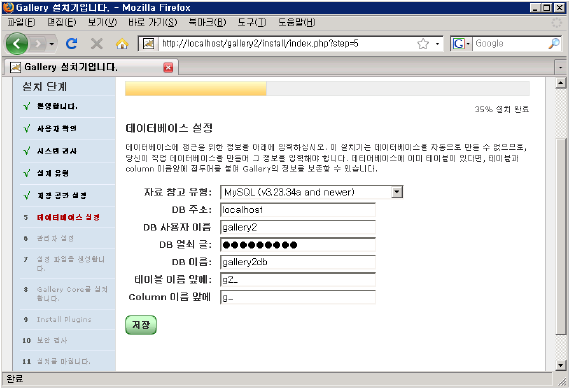
Task: Click the 데이터베이스 설정 page heading
Action: click(169, 128)
